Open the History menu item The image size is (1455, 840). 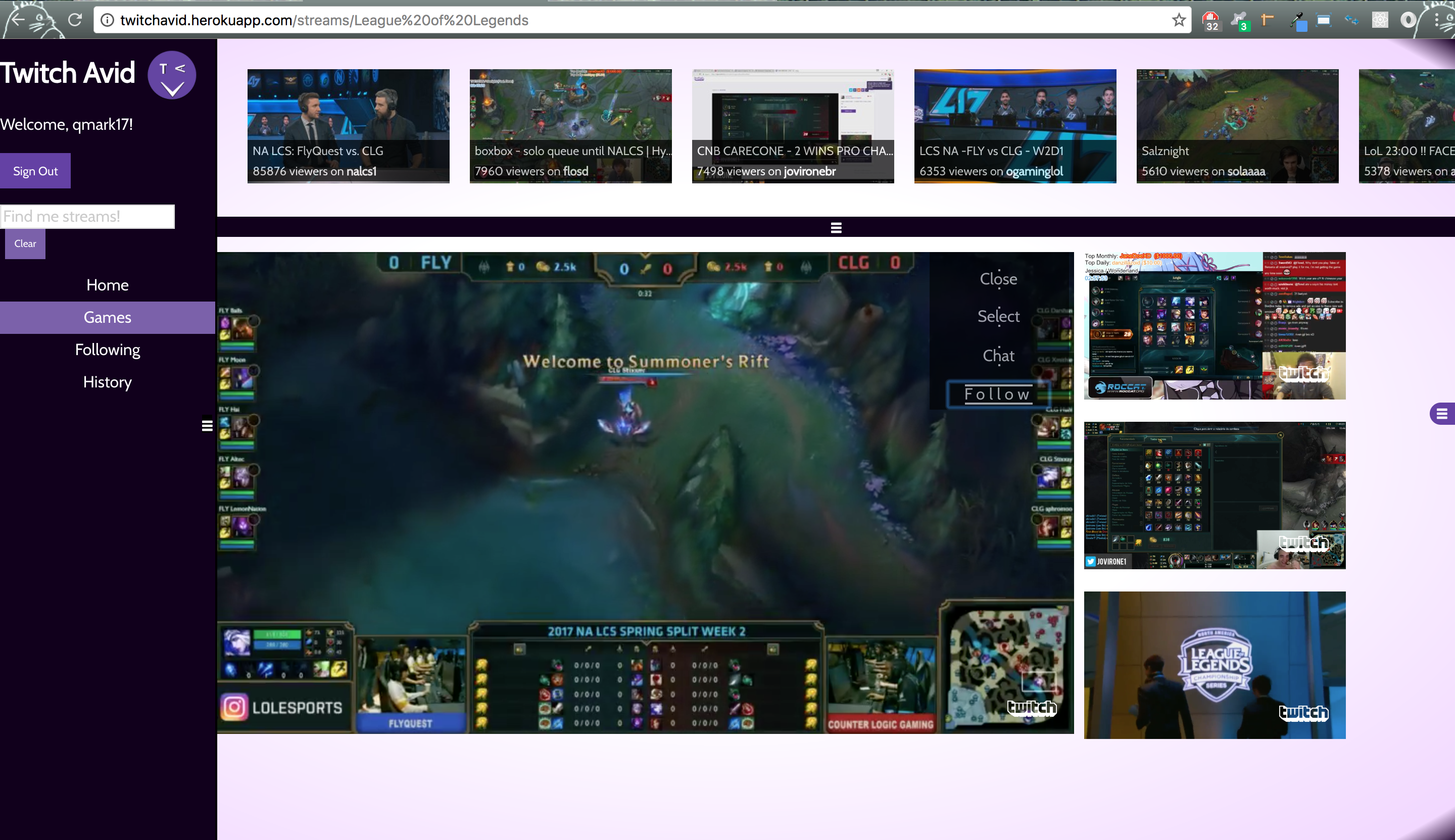107,382
